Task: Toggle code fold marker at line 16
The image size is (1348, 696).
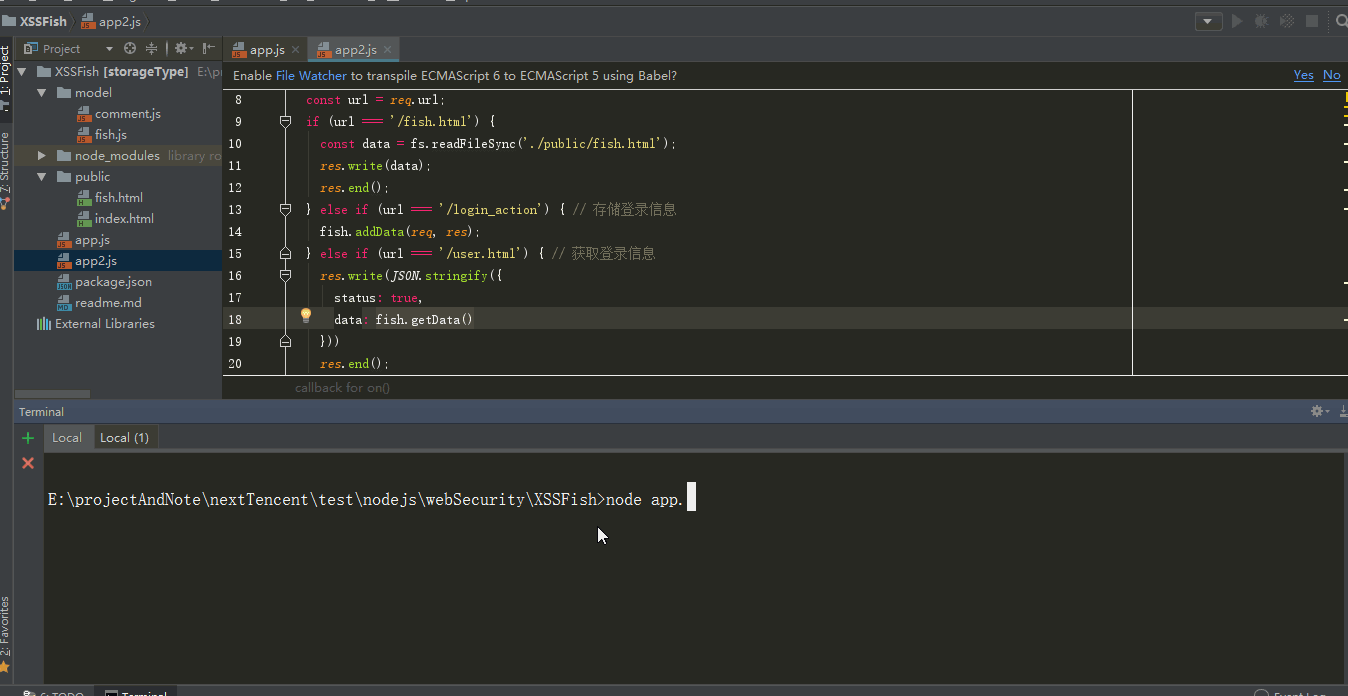Action: coord(285,275)
